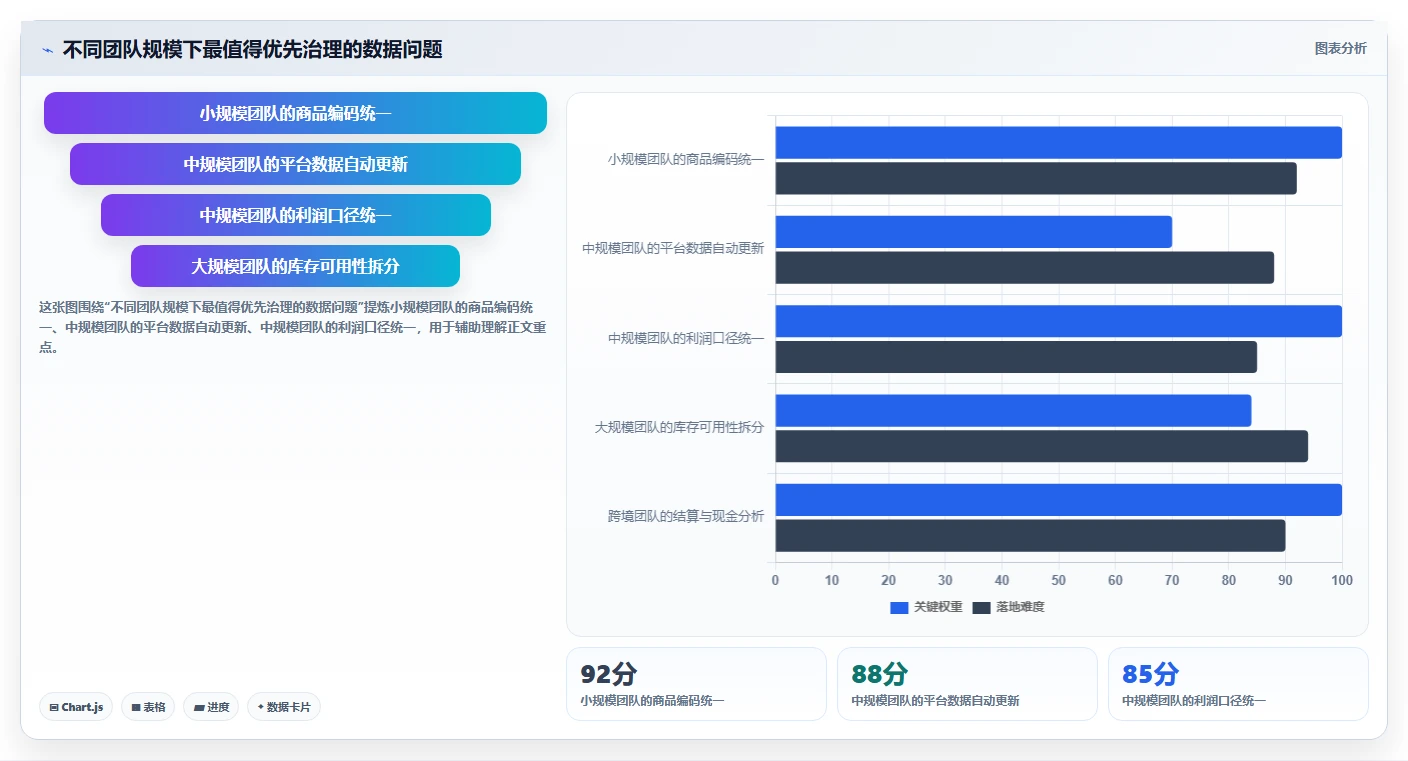
Task: Click the 92分 score card
Action: 696,684
